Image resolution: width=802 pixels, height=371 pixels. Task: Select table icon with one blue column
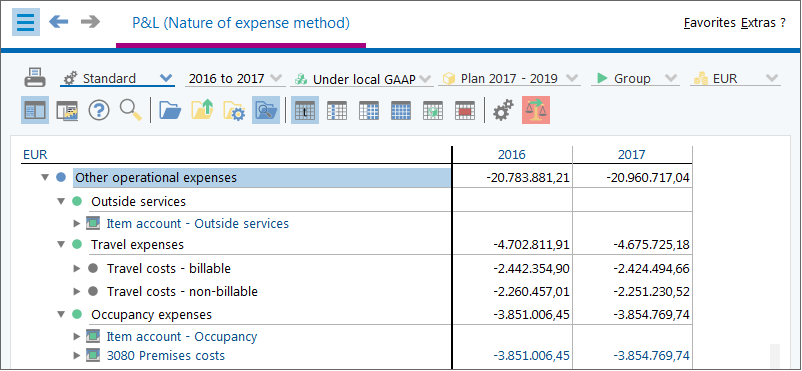pyautogui.click(x=337, y=110)
